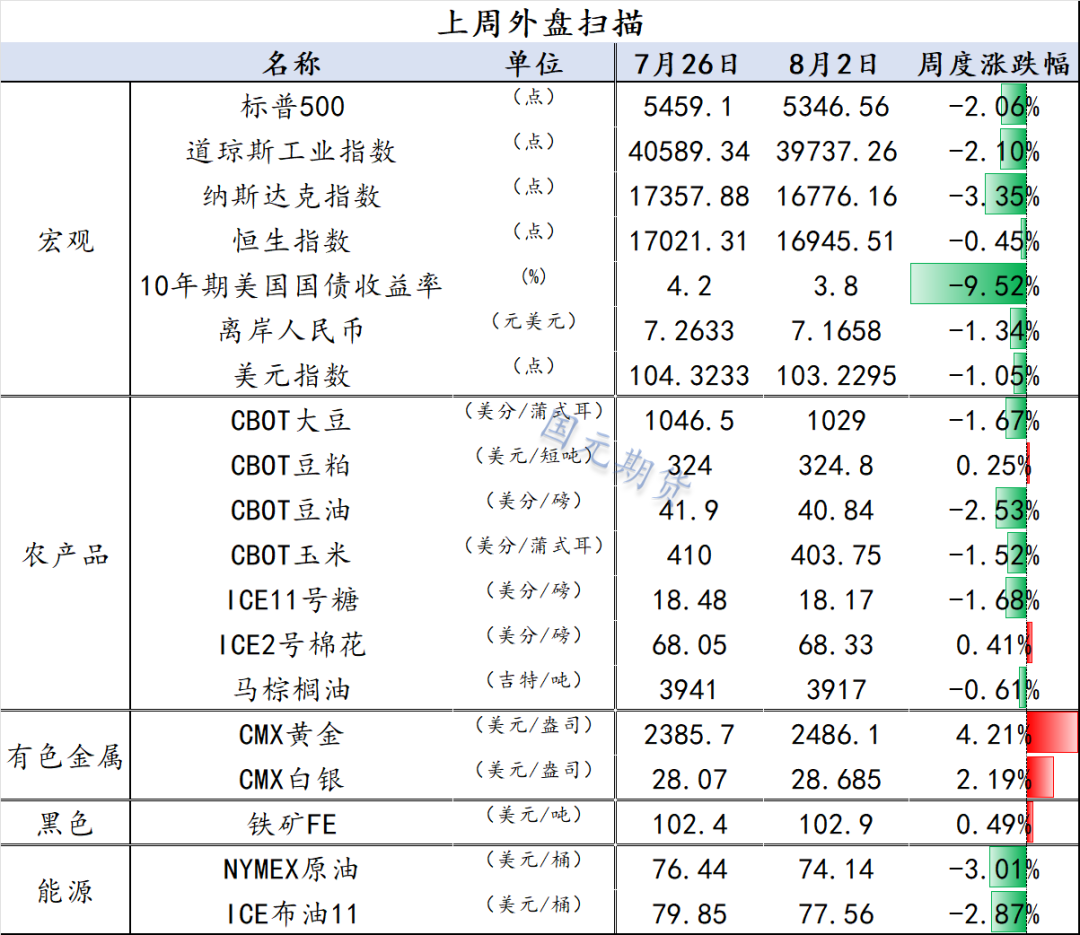Image resolution: width=1080 pixels, height=935 pixels.
Task: Select the value 68.33
Action: (x=835, y=645)
